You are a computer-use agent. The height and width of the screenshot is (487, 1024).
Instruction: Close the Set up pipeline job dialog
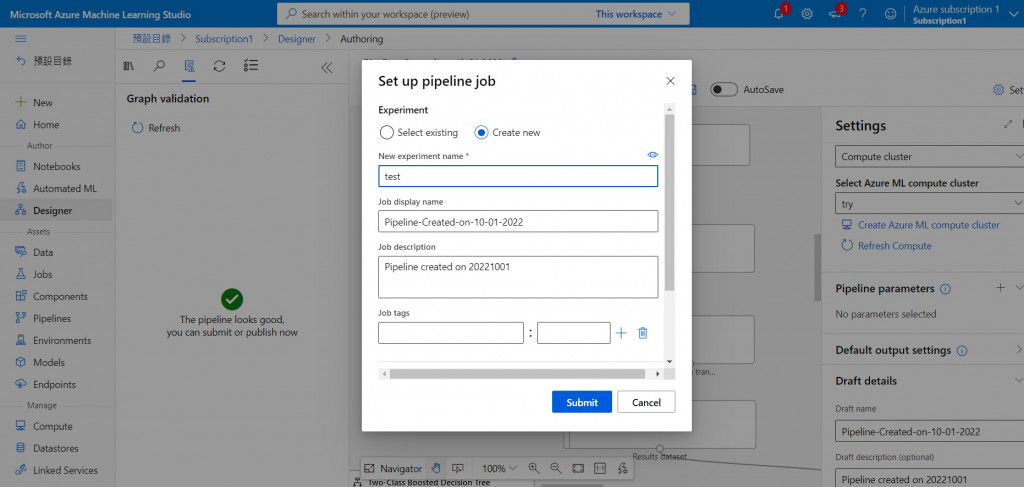670,81
